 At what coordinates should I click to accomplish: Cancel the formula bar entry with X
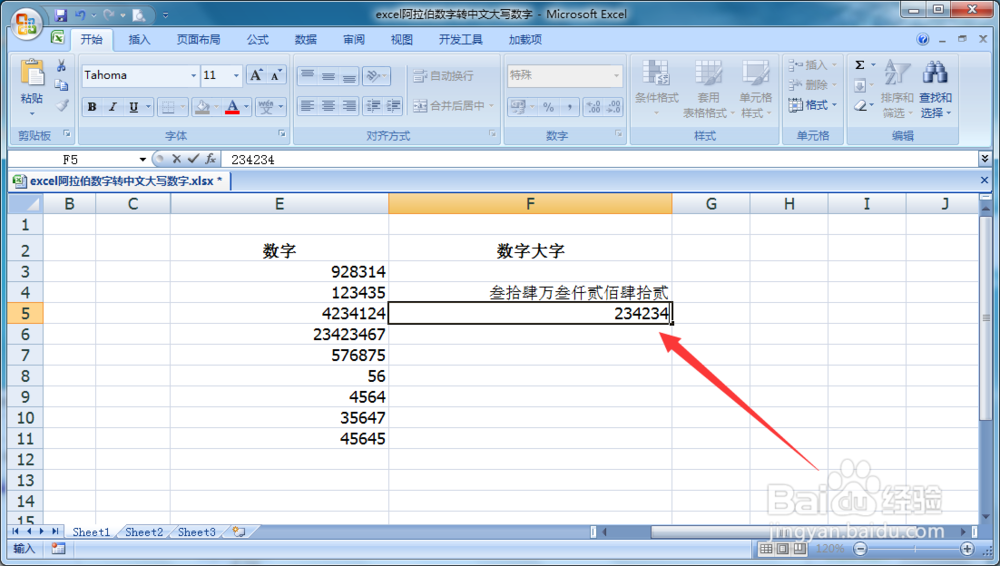click(x=177, y=159)
